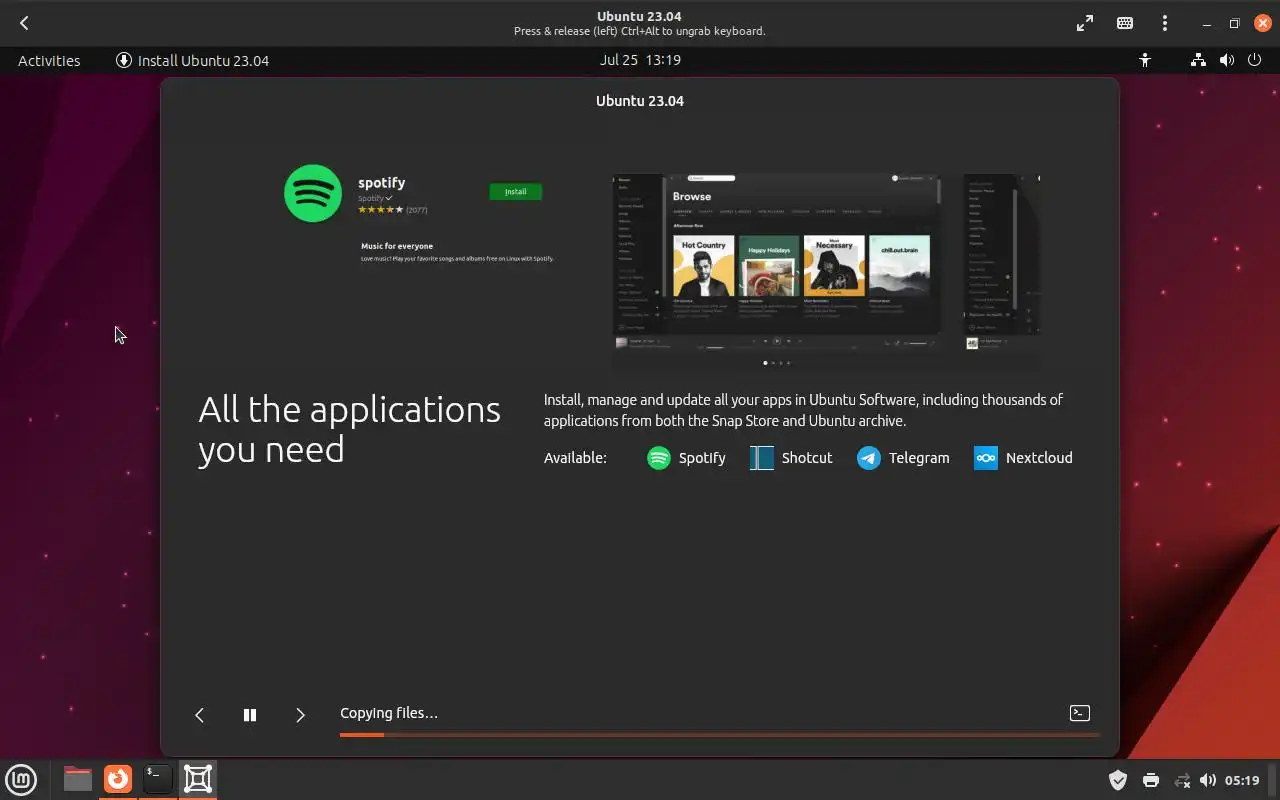The height and width of the screenshot is (800, 1280).
Task: Click the 'All the applications you need' heading
Action: tap(349, 429)
